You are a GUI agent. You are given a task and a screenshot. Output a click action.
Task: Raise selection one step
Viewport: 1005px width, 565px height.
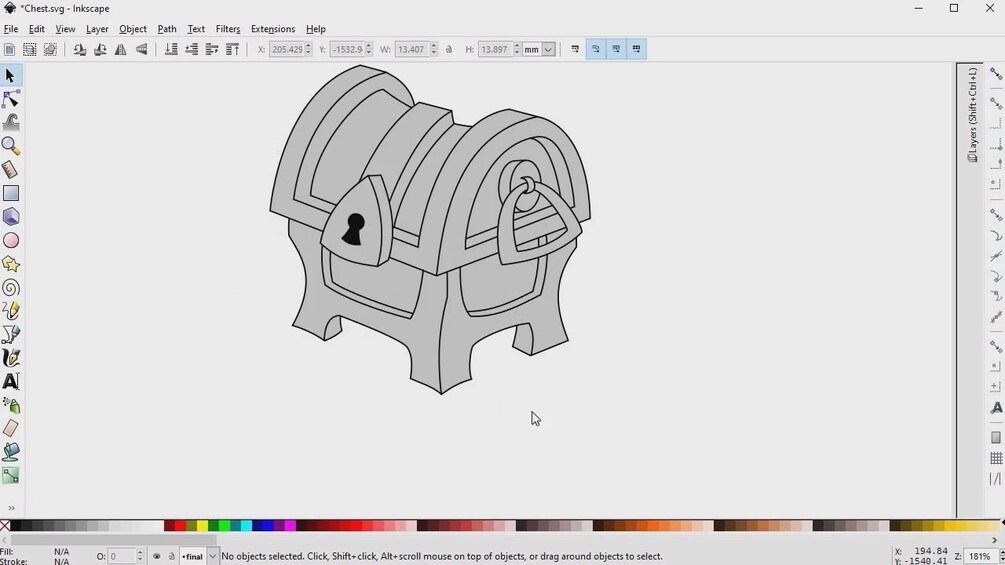click(212, 49)
